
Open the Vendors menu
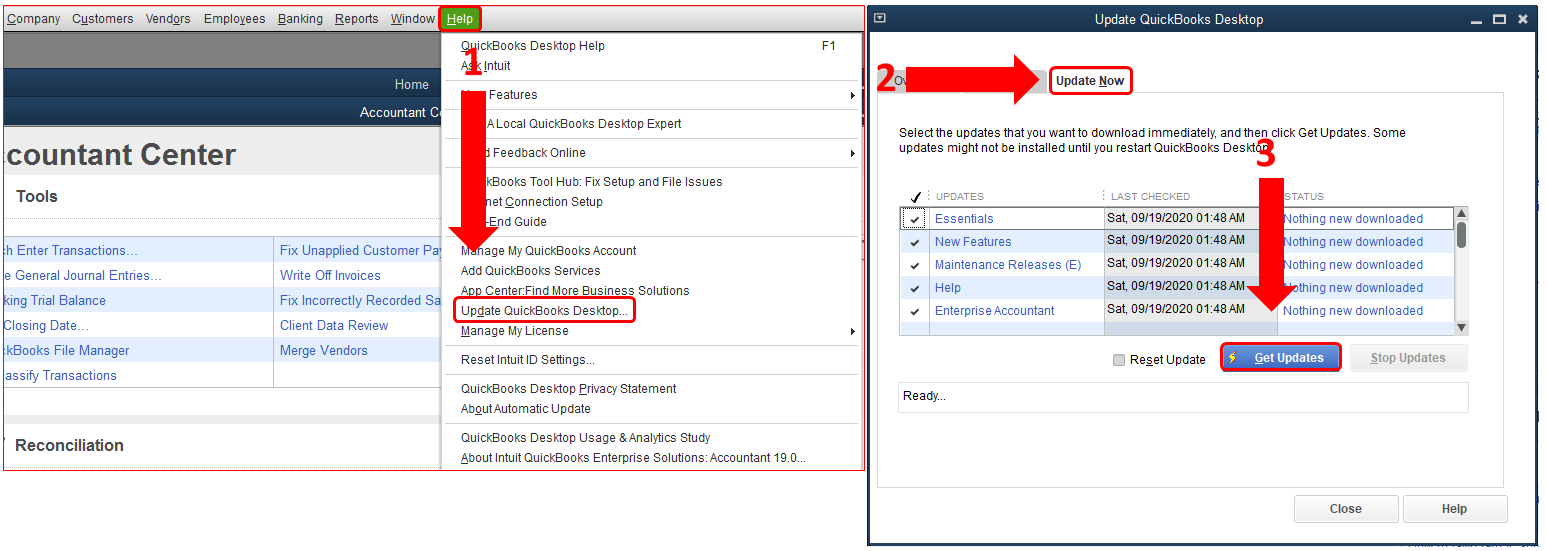click(168, 19)
